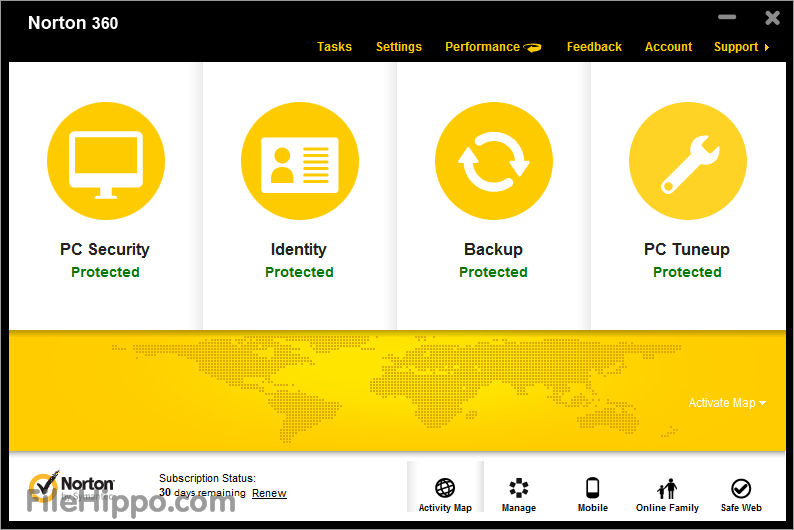The width and height of the screenshot is (794, 530).
Task: Open the Identity ID card icon
Action: point(300,161)
